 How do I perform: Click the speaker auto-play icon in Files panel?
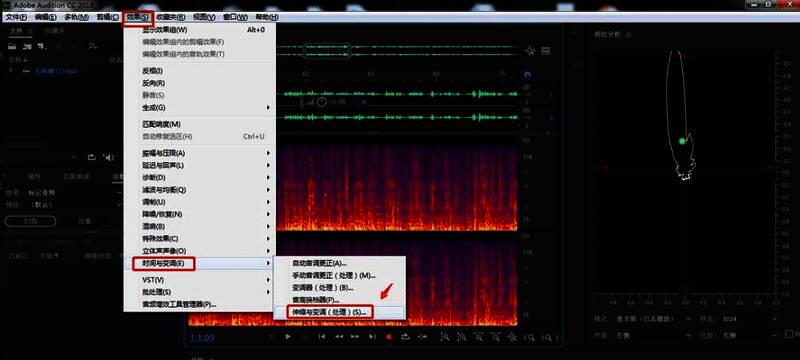pyautogui.click(x=109, y=157)
